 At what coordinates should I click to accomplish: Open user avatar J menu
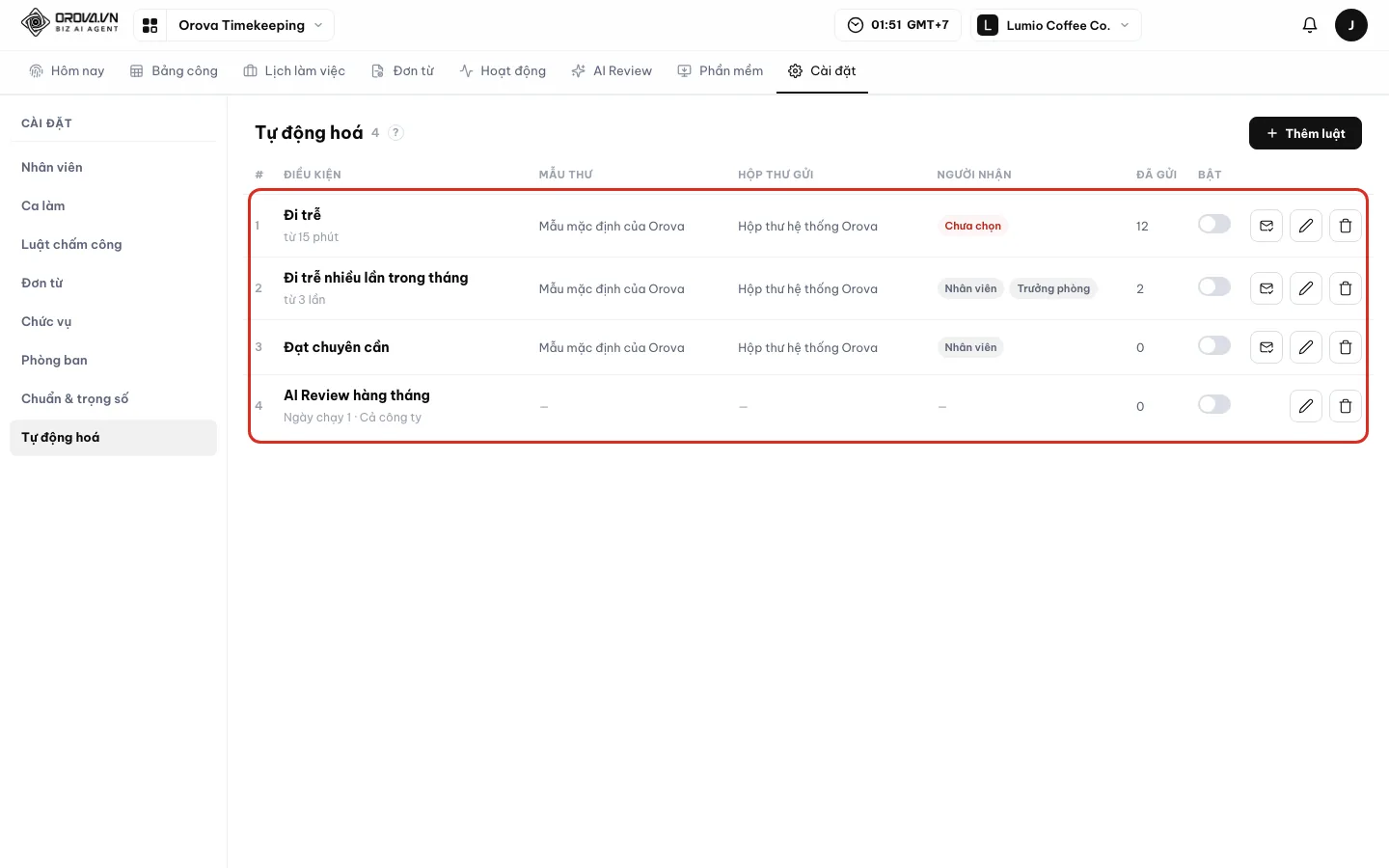click(x=1350, y=25)
